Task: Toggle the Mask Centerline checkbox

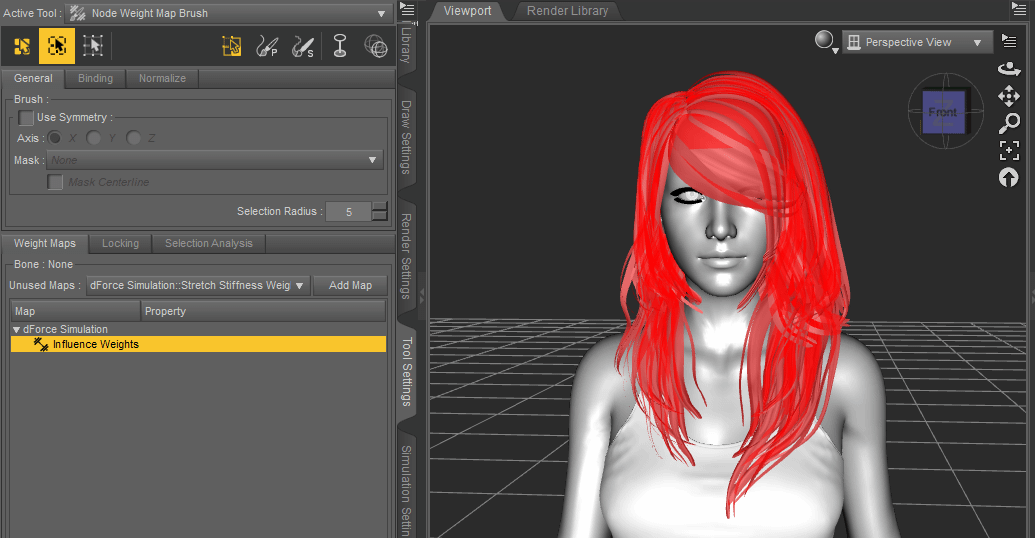Action: [55, 182]
